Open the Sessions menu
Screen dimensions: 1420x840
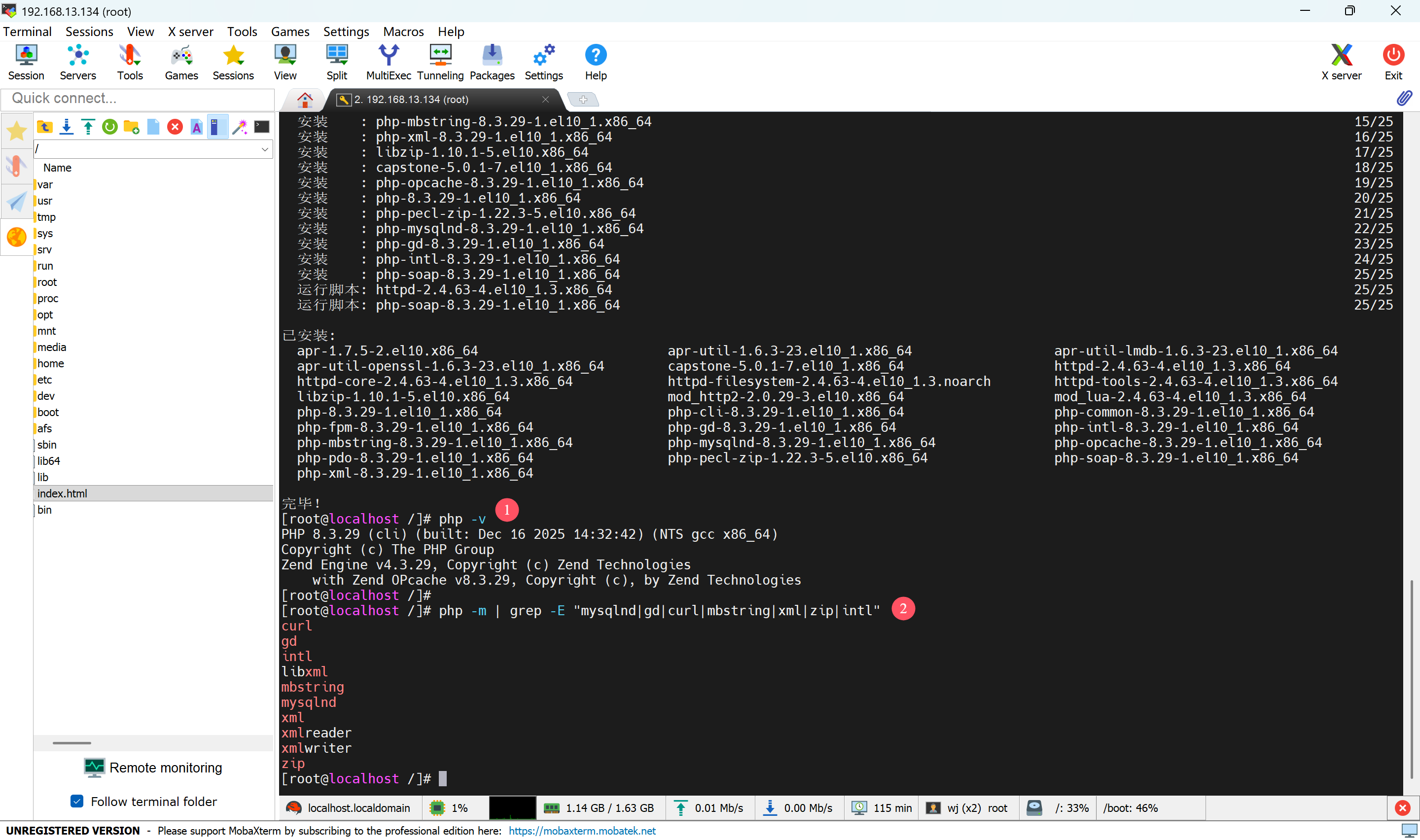(89, 32)
